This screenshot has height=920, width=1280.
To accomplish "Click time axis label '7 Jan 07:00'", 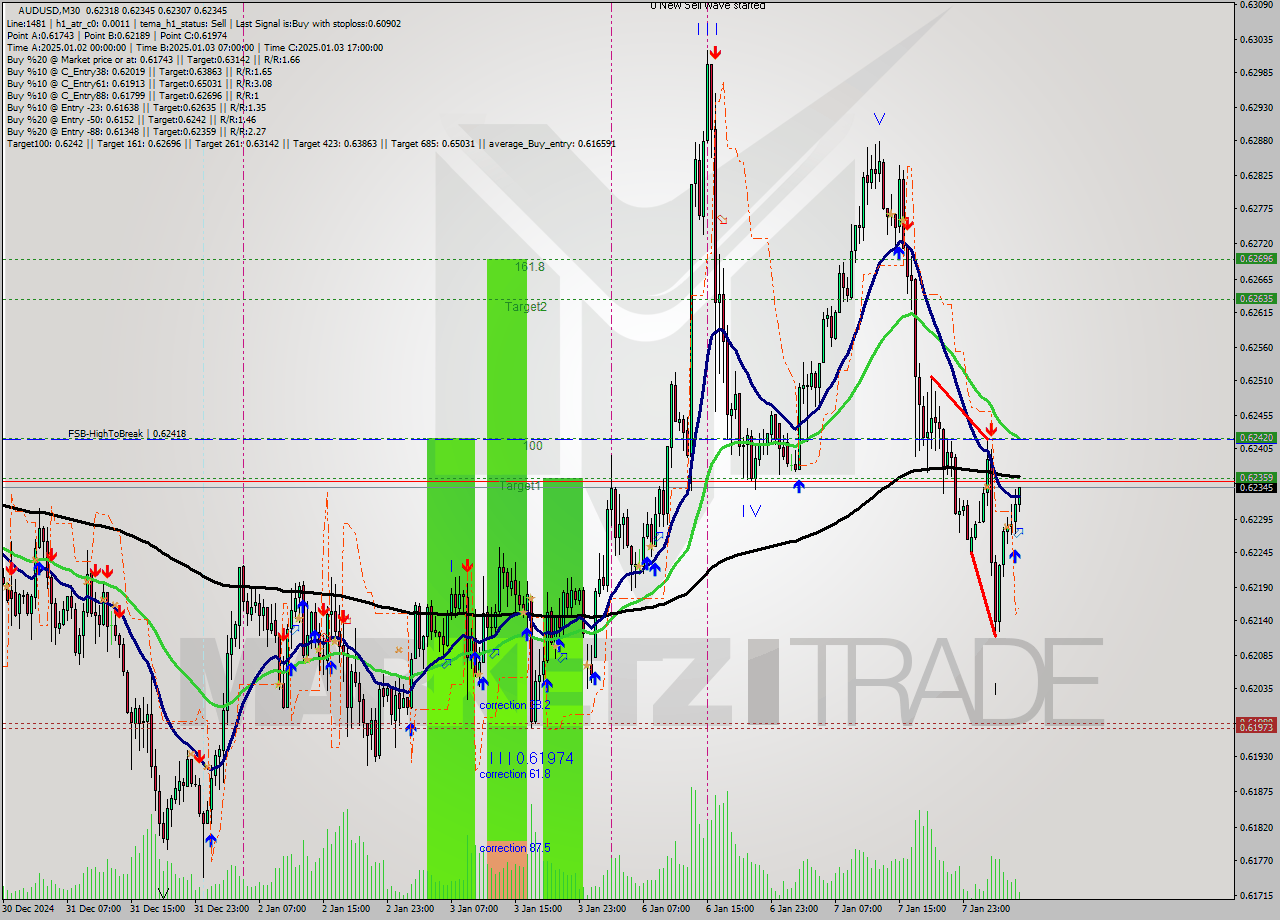I will [x=858, y=908].
